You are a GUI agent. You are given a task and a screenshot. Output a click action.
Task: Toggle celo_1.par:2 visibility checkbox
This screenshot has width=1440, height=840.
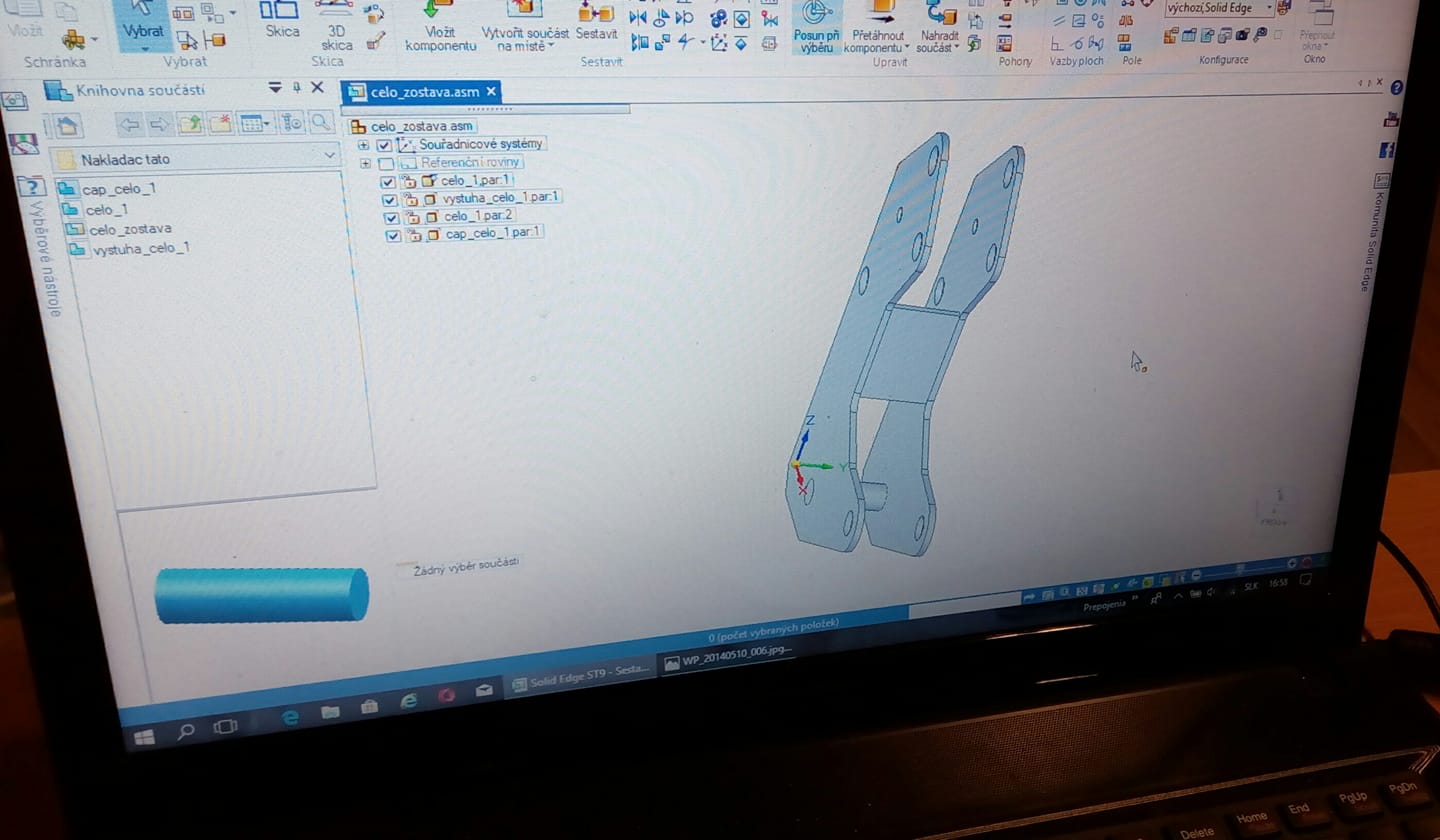(x=392, y=218)
